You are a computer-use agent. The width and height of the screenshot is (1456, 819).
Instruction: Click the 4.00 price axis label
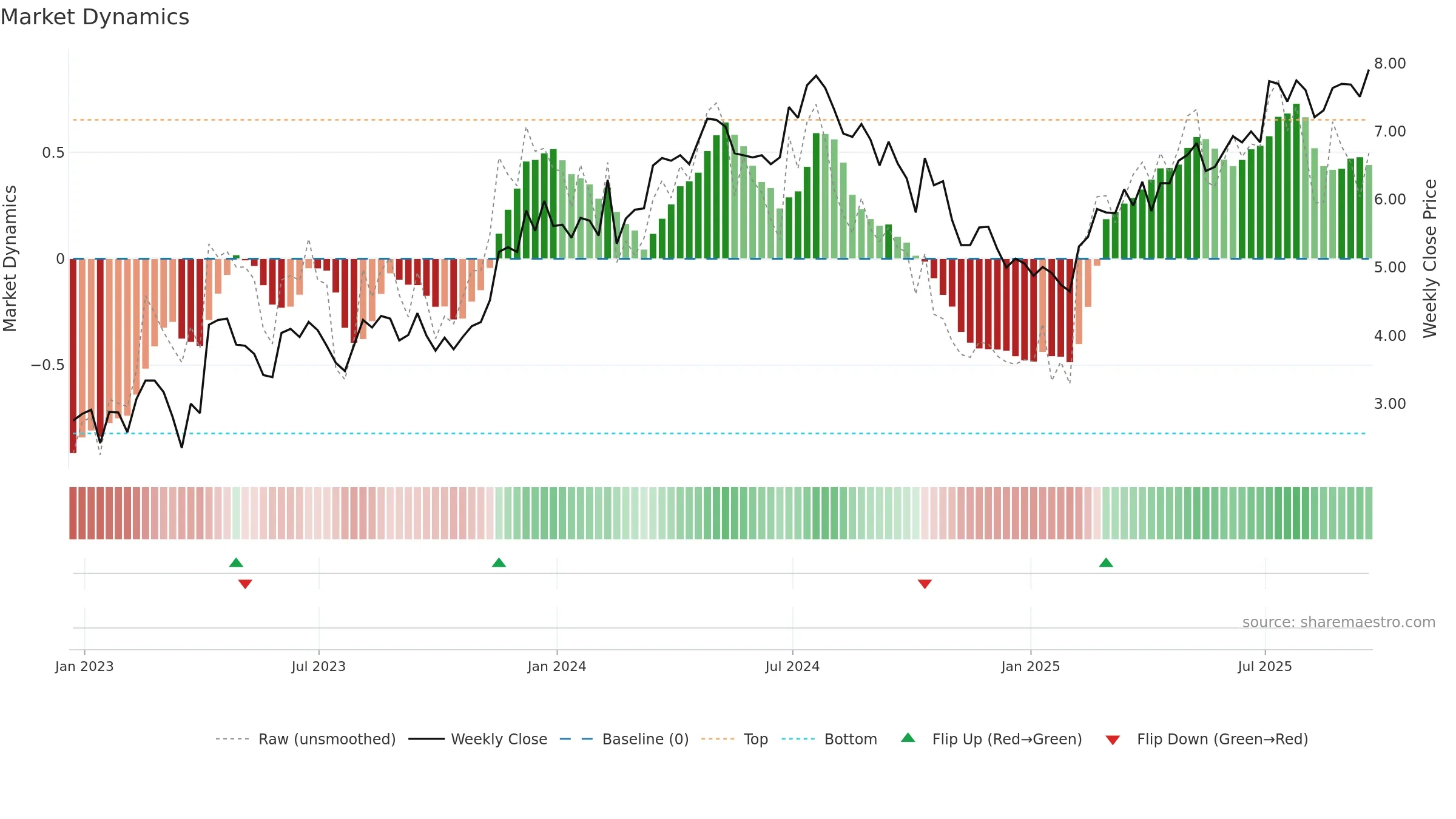(1390, 335)
